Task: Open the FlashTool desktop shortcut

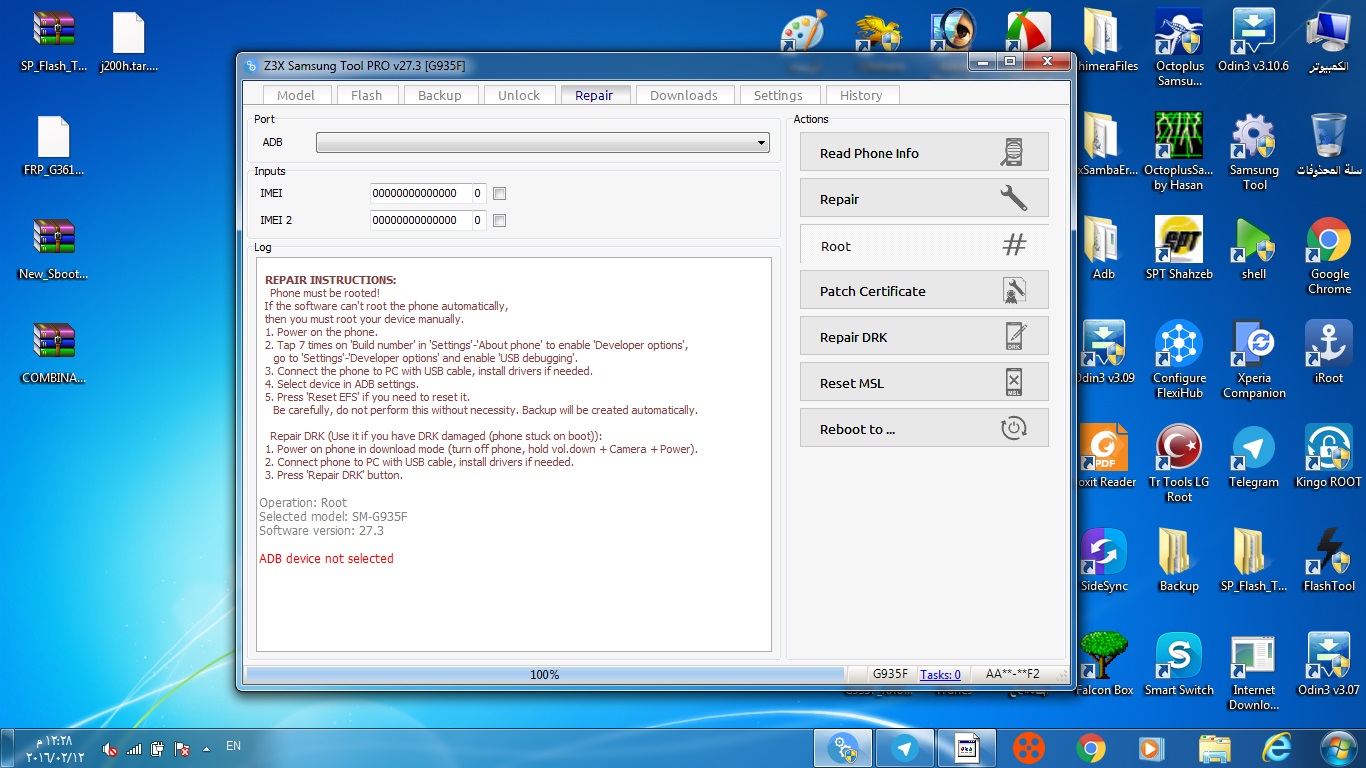Action: [x=1329, y=560]
